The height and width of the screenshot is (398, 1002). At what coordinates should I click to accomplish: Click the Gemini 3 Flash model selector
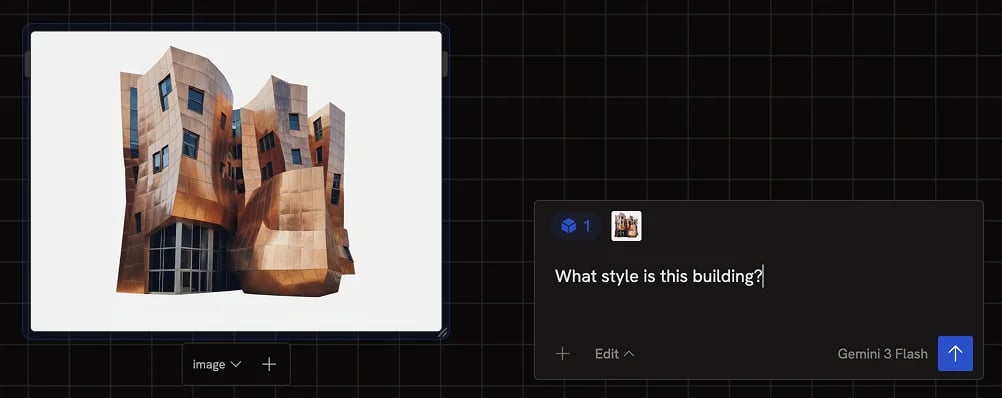coord(882,353)
